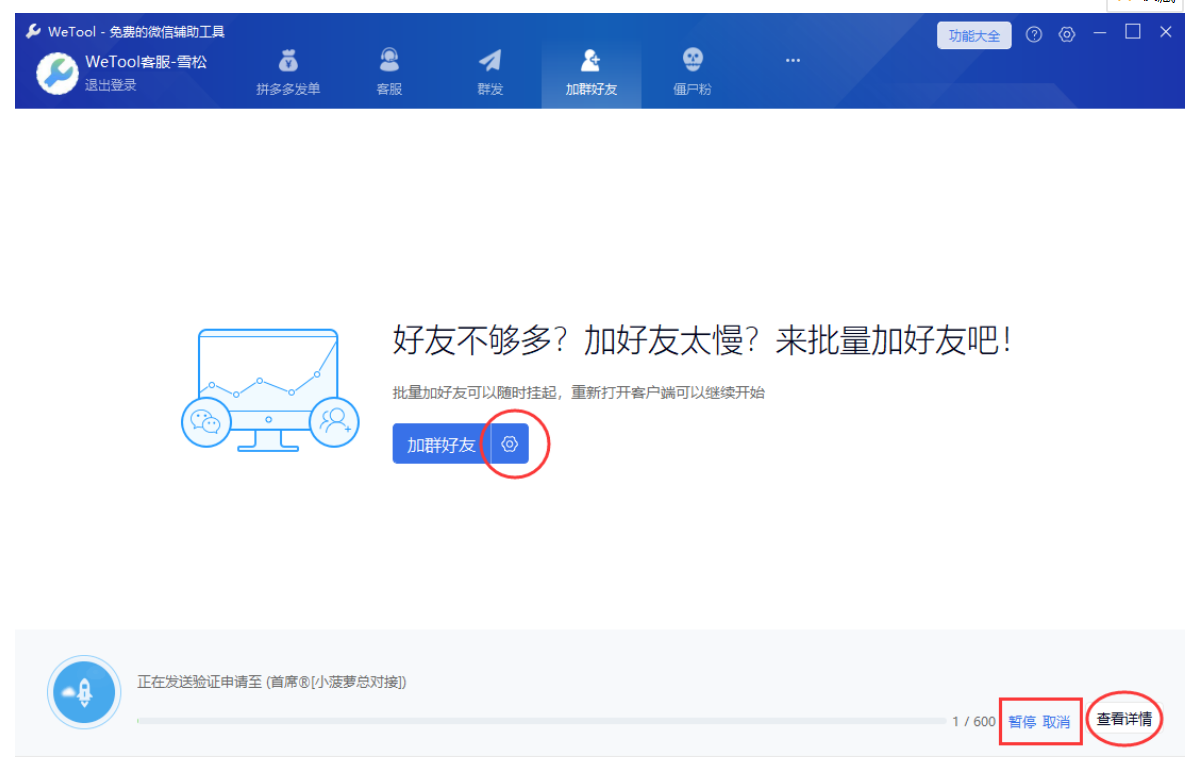Cancel the task with 取消
The image size is (1201, 773).
[1057, 722]
